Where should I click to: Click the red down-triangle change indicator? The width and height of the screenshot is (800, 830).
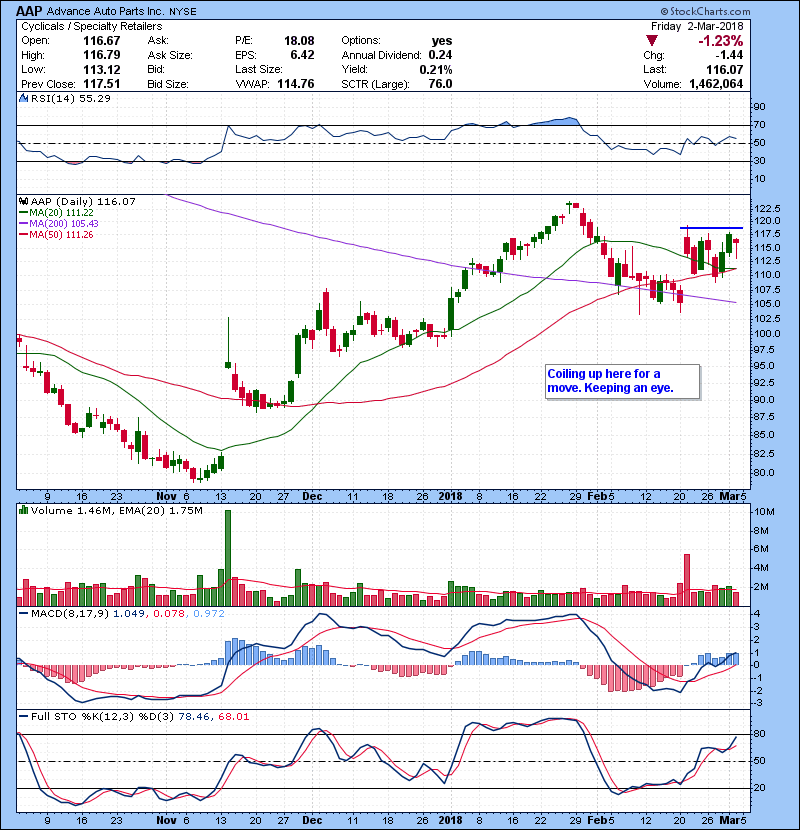point(652,41)
